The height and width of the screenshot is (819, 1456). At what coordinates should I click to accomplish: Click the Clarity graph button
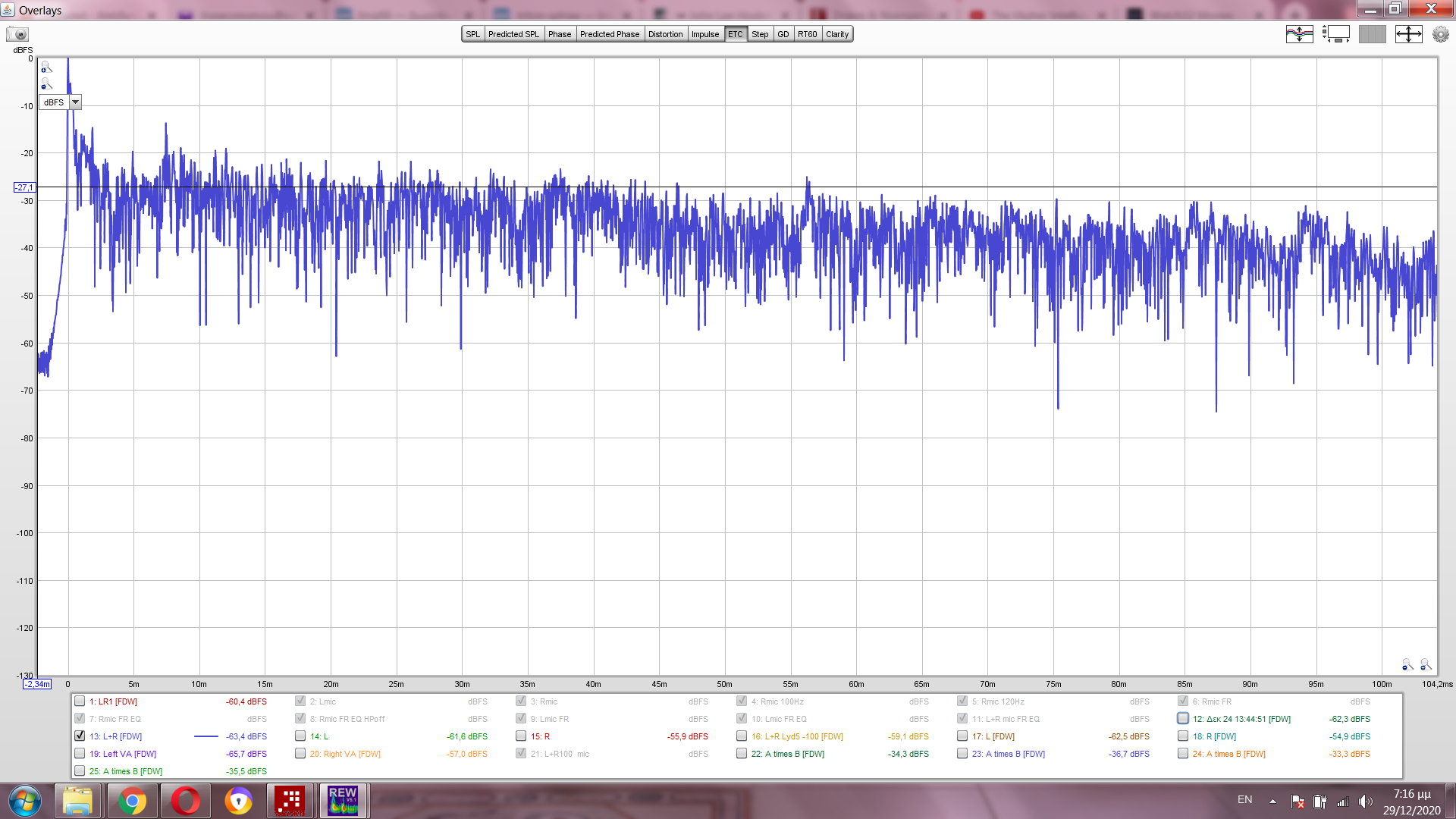coord(837,34)
